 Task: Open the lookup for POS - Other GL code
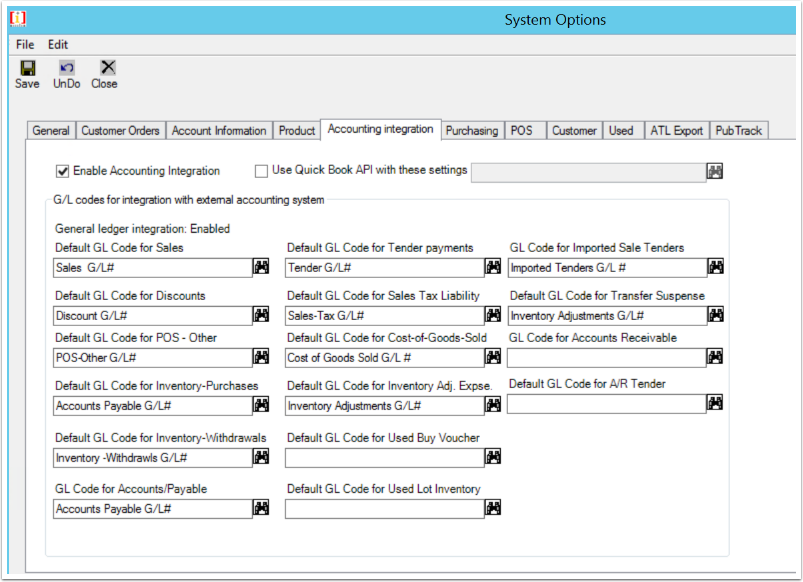[x=261, y=357]
